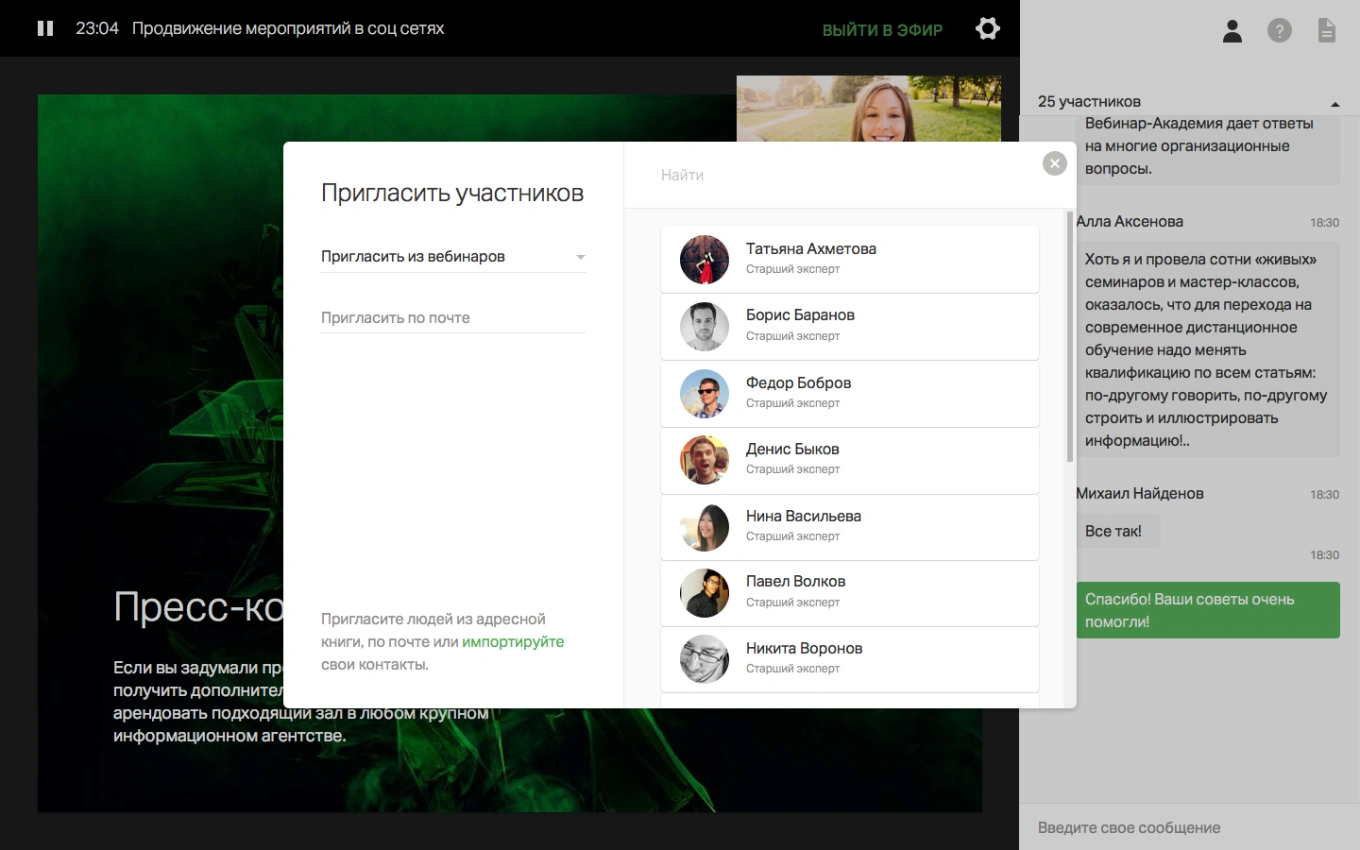This screenshot has height=850, width=1360.
Task: Click the contact list scrollbar
Action: pyautogui.click(x=1070, y=336)
